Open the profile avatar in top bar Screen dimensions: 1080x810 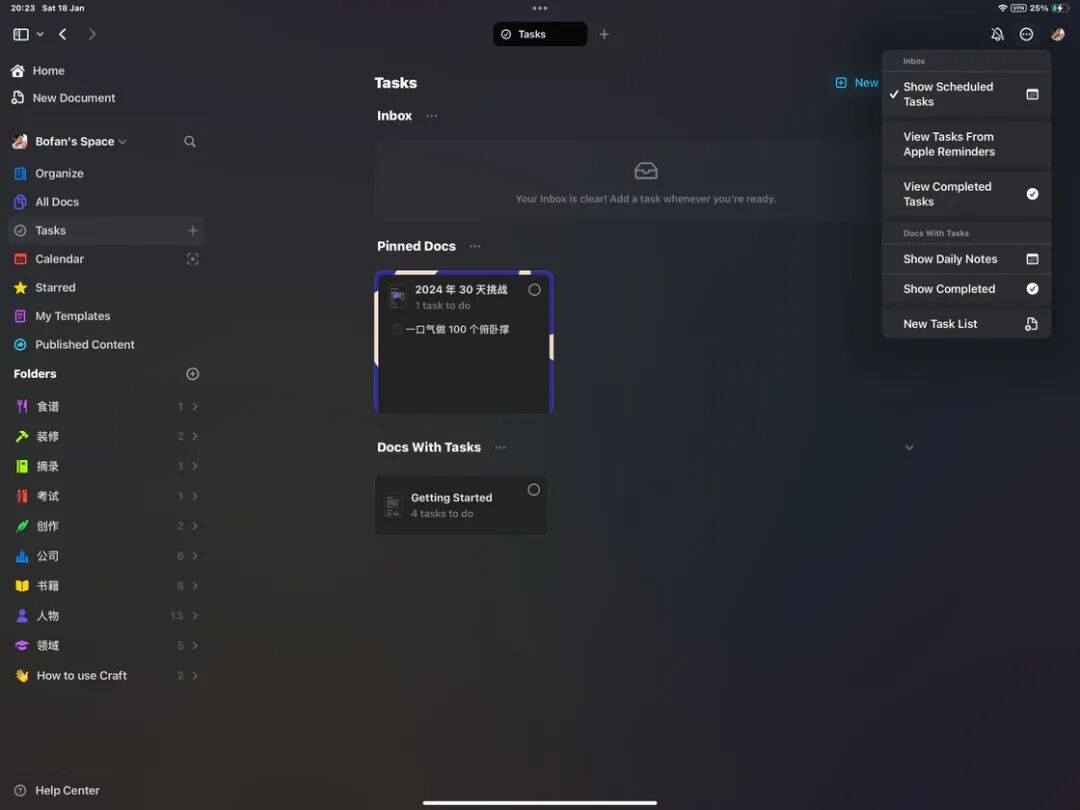pyautogui.click(x=1058, y=34)
